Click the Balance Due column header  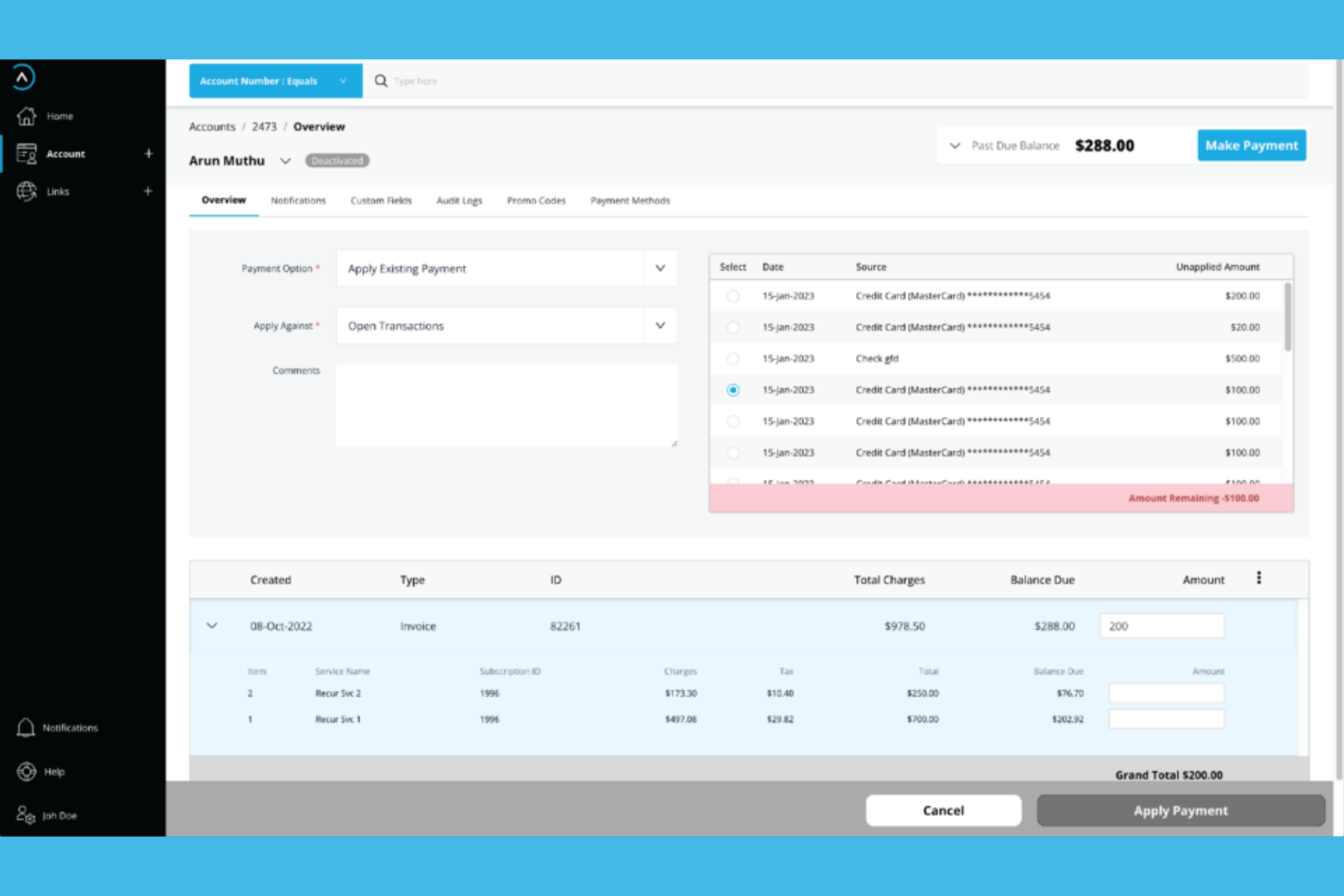point(1043,580)
